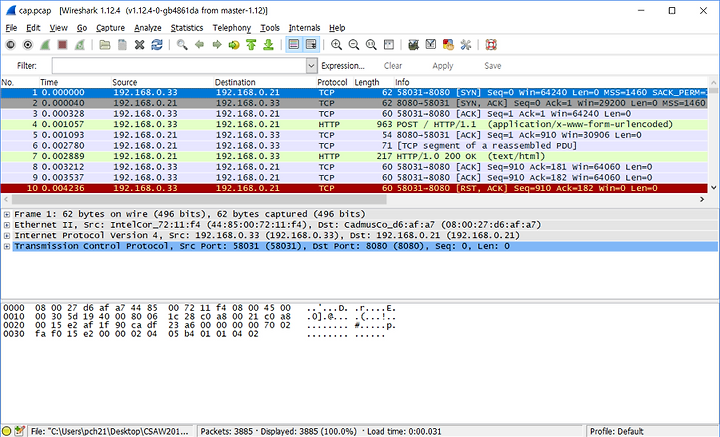Viewport: 720px width, 437px height.
Task: Go to packet number icon
Action: coord(234,45)
